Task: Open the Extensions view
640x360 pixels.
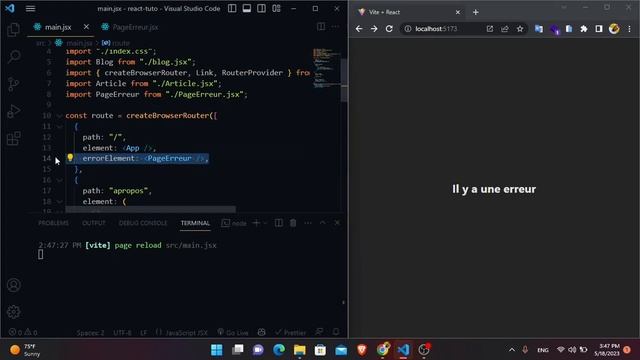Action: 13,138
